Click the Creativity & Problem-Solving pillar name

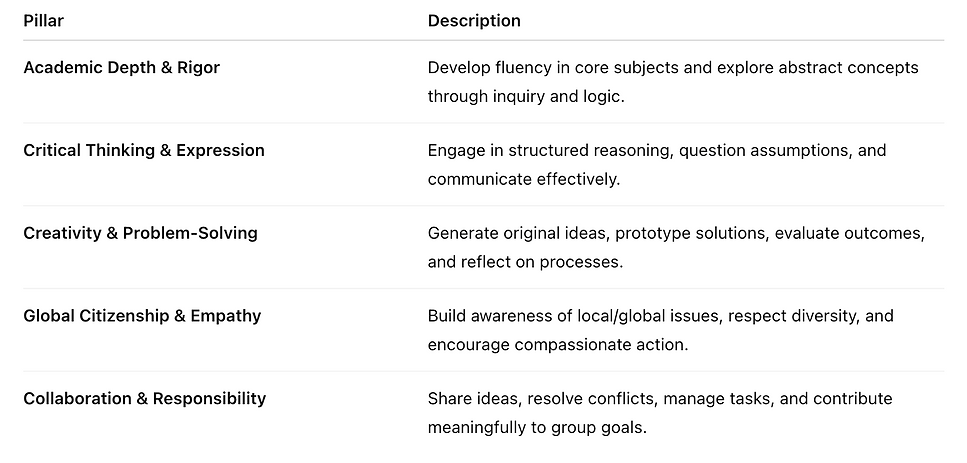point(140,233)
